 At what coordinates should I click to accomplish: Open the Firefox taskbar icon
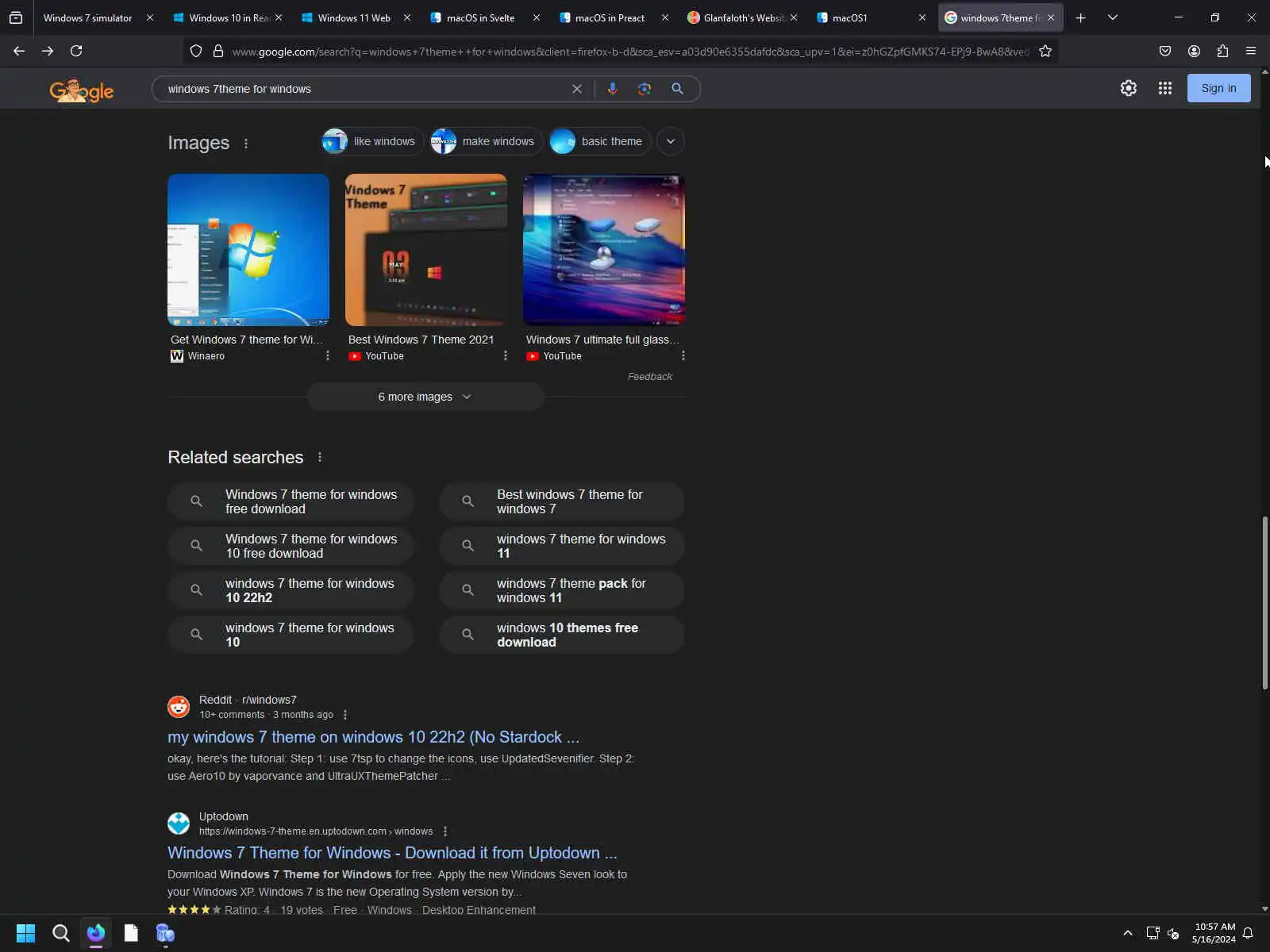pyautogui.click(x=96, y=933)
